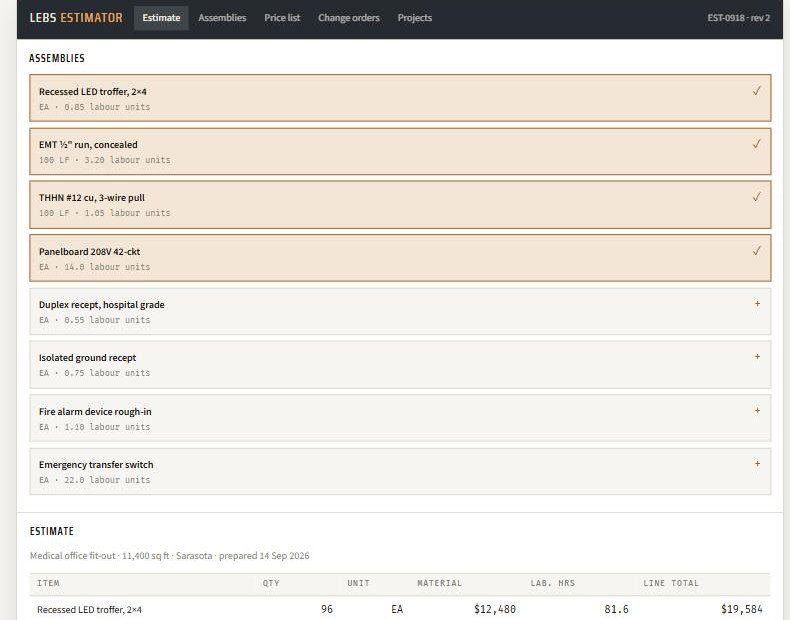Screen dimensions: 790x620
Task: Click plus icon for Emergency transfer switch
Action: tap(757, 463)
